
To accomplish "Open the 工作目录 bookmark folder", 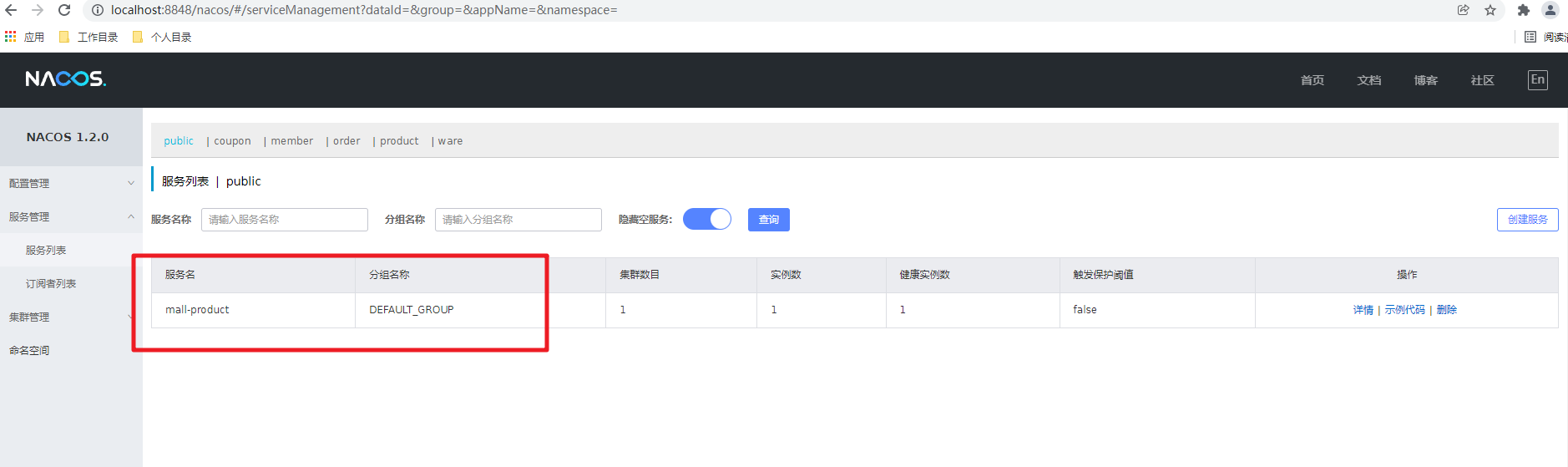I will click(x=89, y=37).
